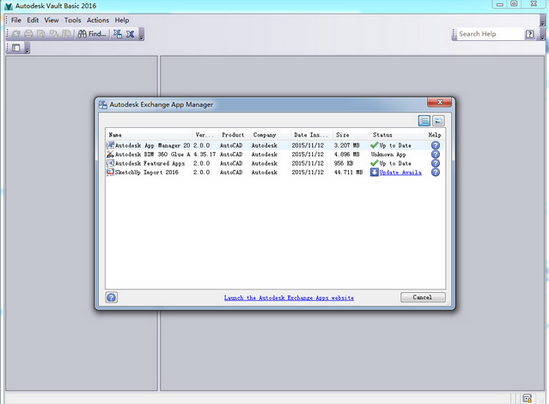Open the Actions menu
This screenshot has height=404, width=549.
pos(98,20)
